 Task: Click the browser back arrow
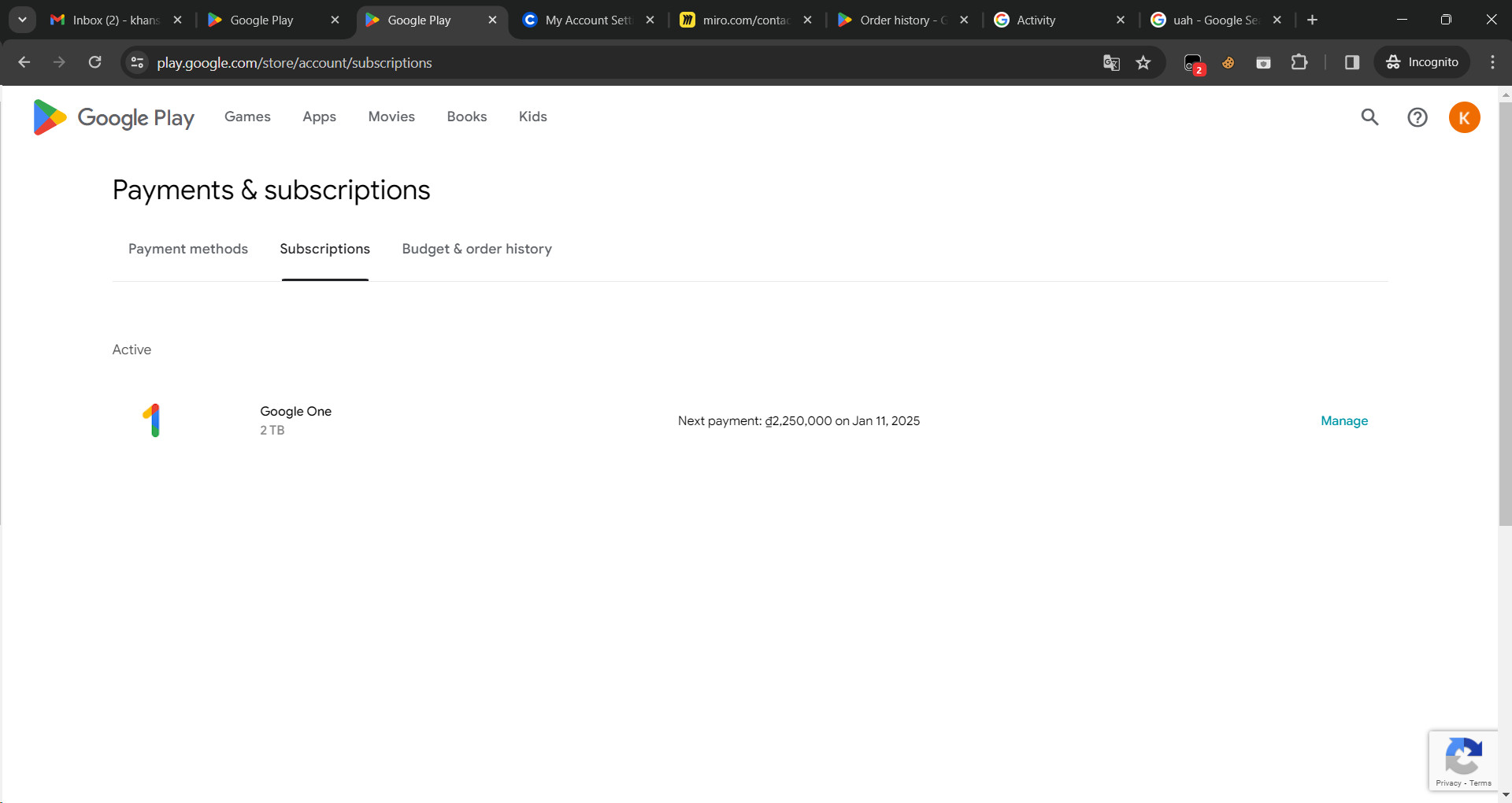[x=24, y=62]
